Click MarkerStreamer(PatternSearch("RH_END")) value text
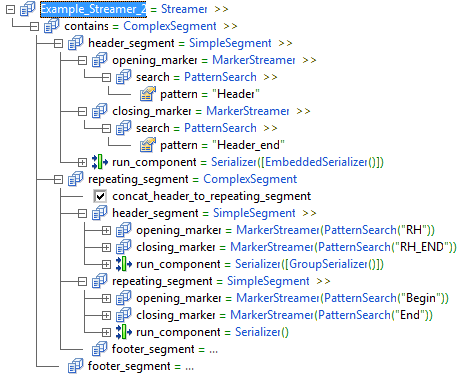The height and width of the screenshot is (376, 459). point(343,247)
